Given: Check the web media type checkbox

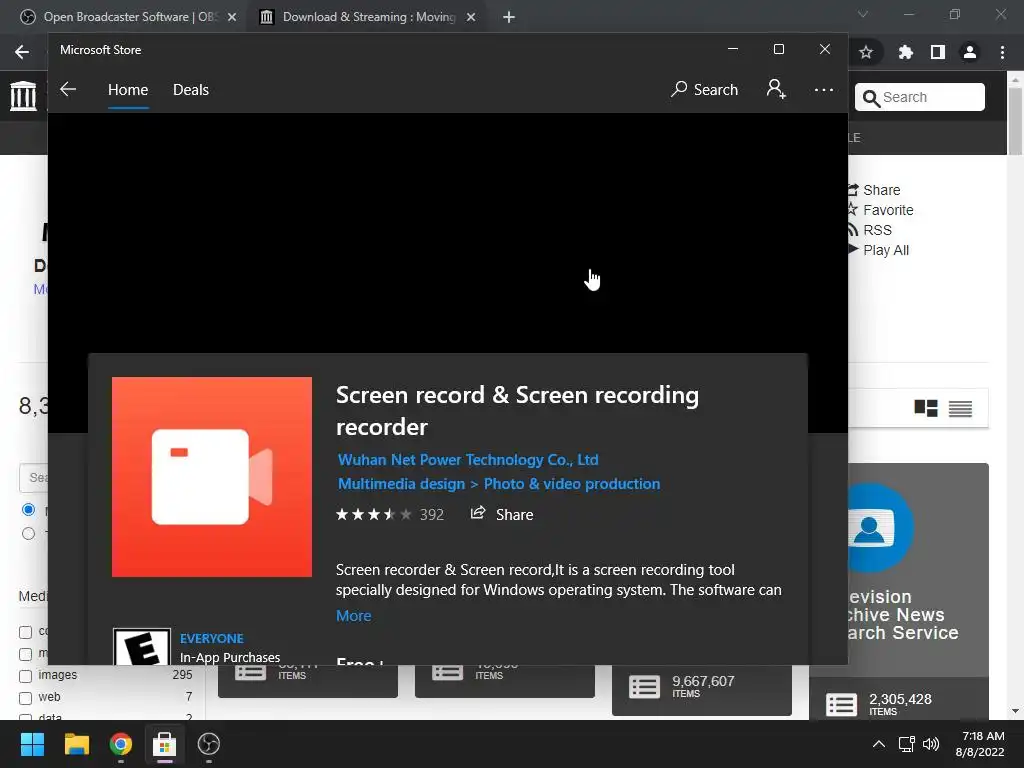Looking at the screenshot, I should [25, 698].
